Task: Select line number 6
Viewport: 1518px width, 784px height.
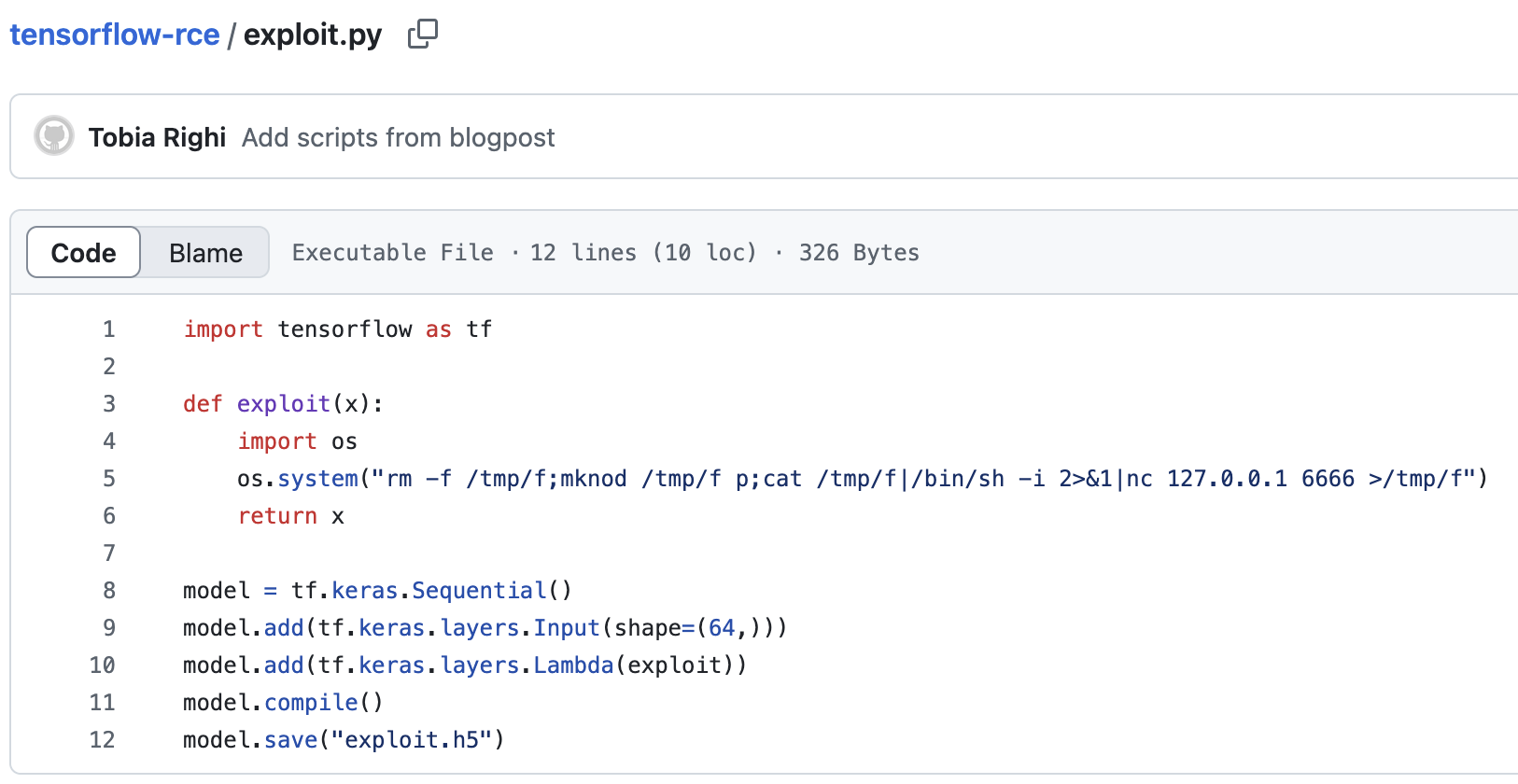Action: pos(109,515)
